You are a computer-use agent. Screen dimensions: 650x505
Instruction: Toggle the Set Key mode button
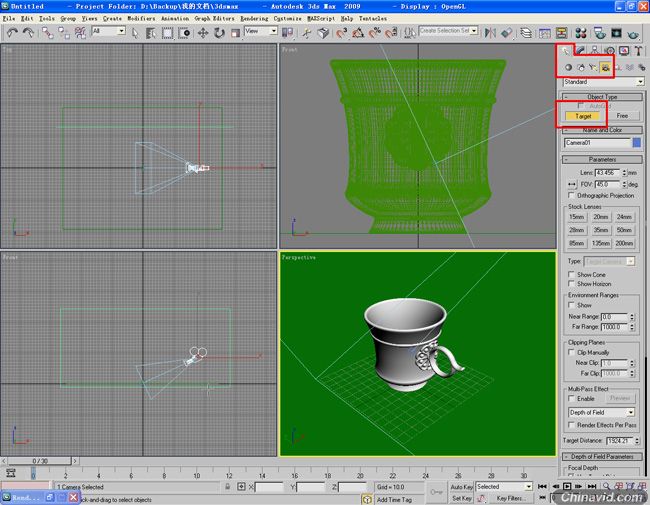(461, 498)
